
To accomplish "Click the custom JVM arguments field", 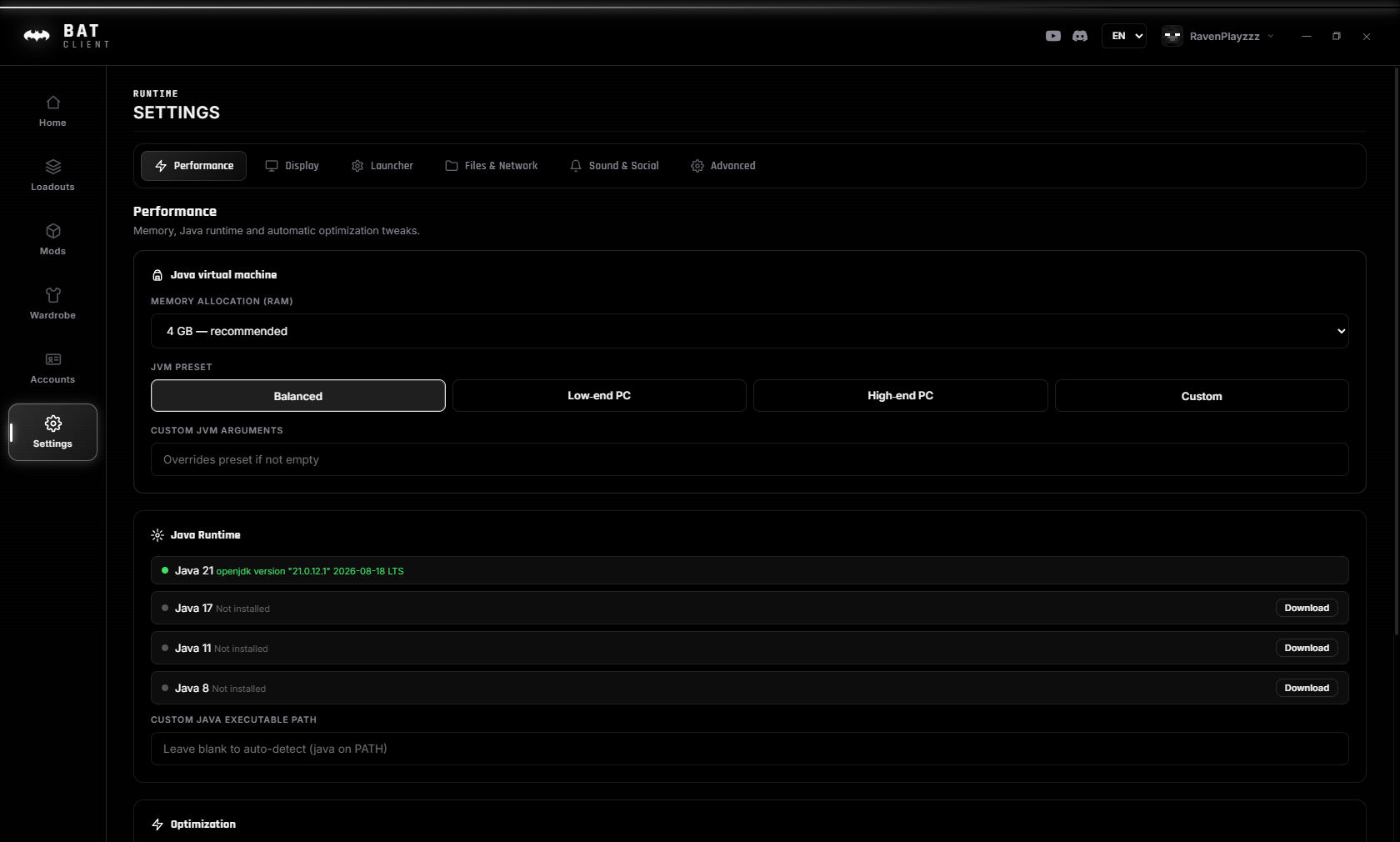I will [x=750, y=459].
